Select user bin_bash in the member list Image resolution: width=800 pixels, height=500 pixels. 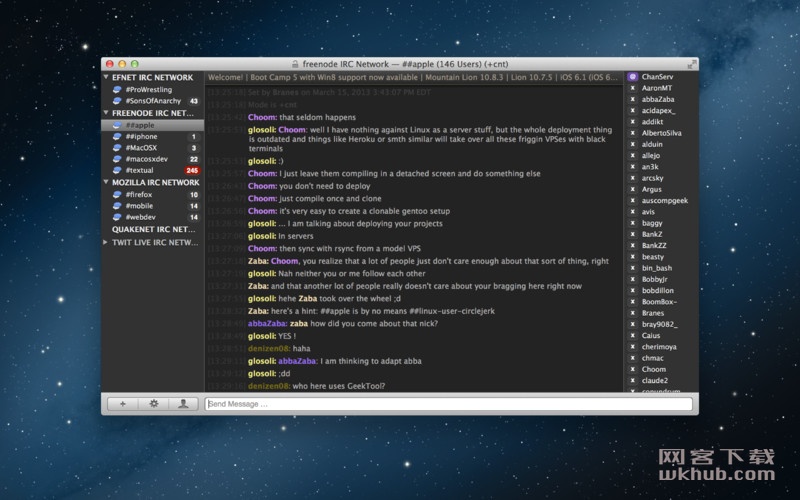pos(657,268)
